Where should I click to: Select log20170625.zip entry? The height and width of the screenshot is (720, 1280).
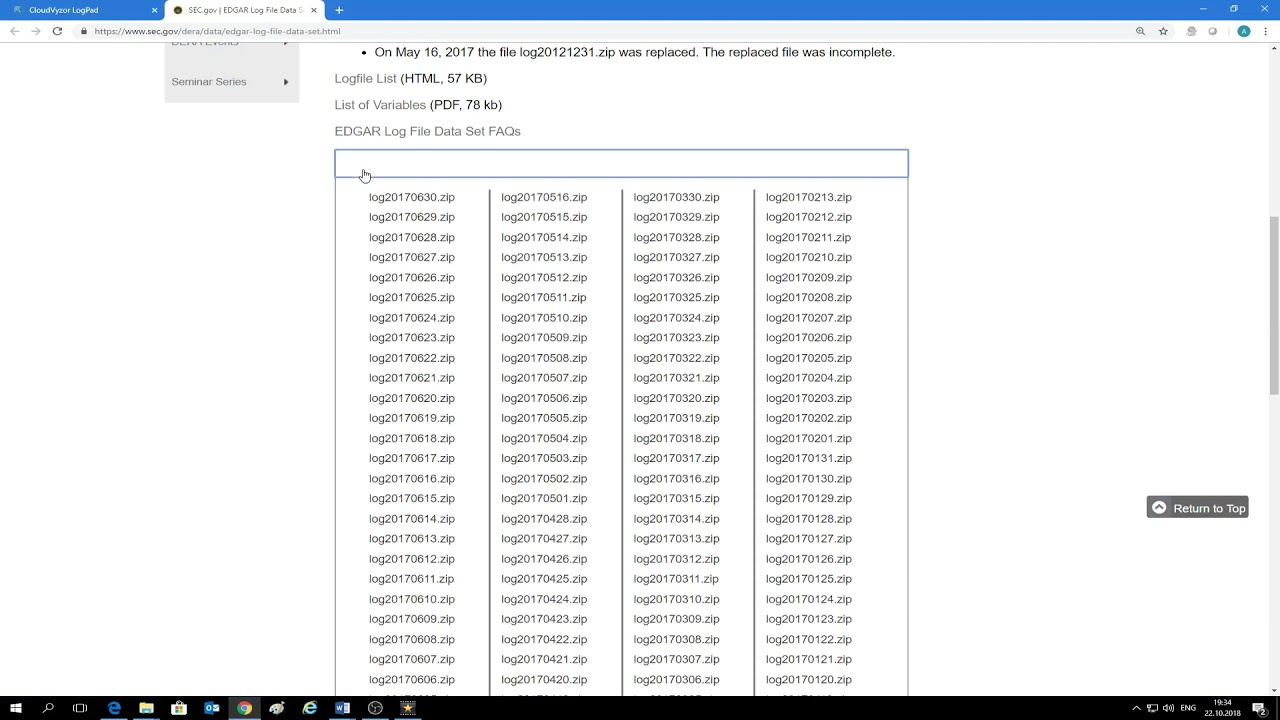[x=412, y=298]
